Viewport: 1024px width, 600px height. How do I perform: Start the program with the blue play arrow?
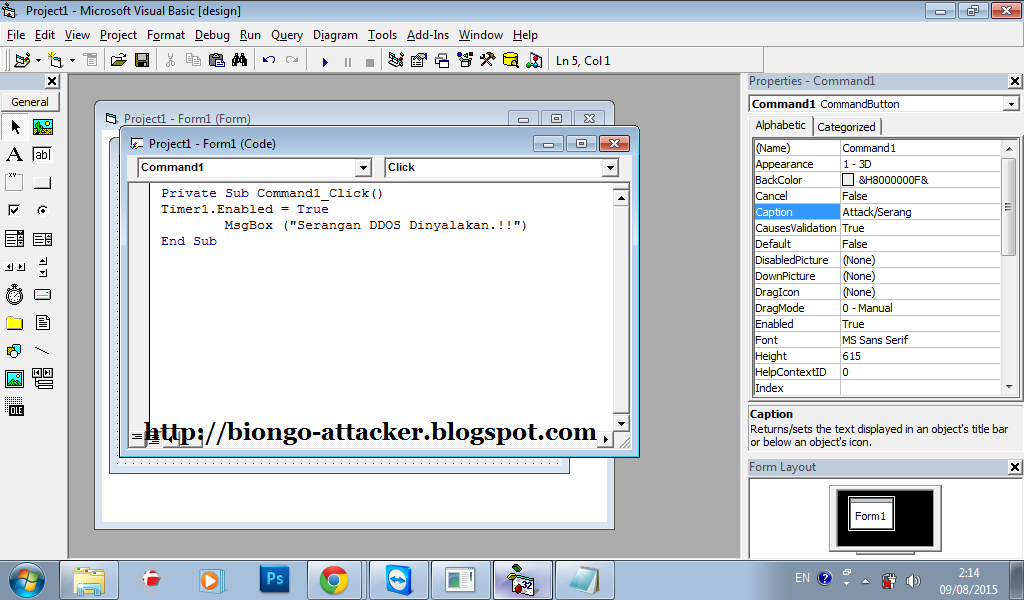(x=325, y=62)
